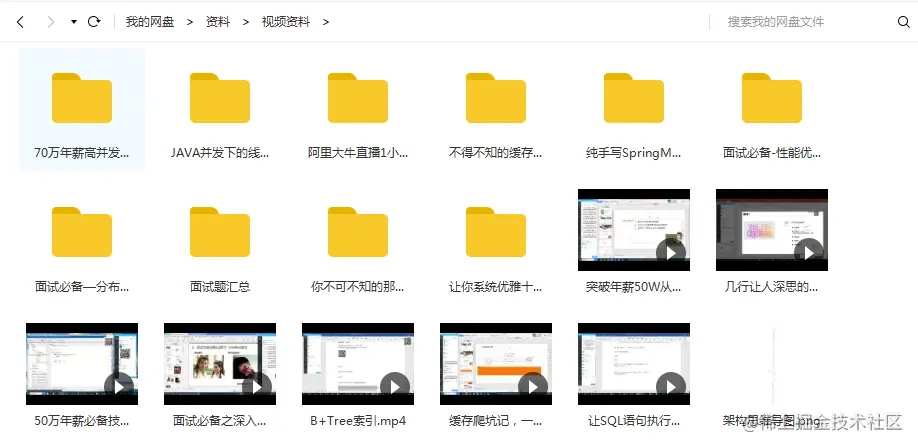Select the 面试必备—分布 folder icon
Screen dimensions: 918x448
click(82, 232)
